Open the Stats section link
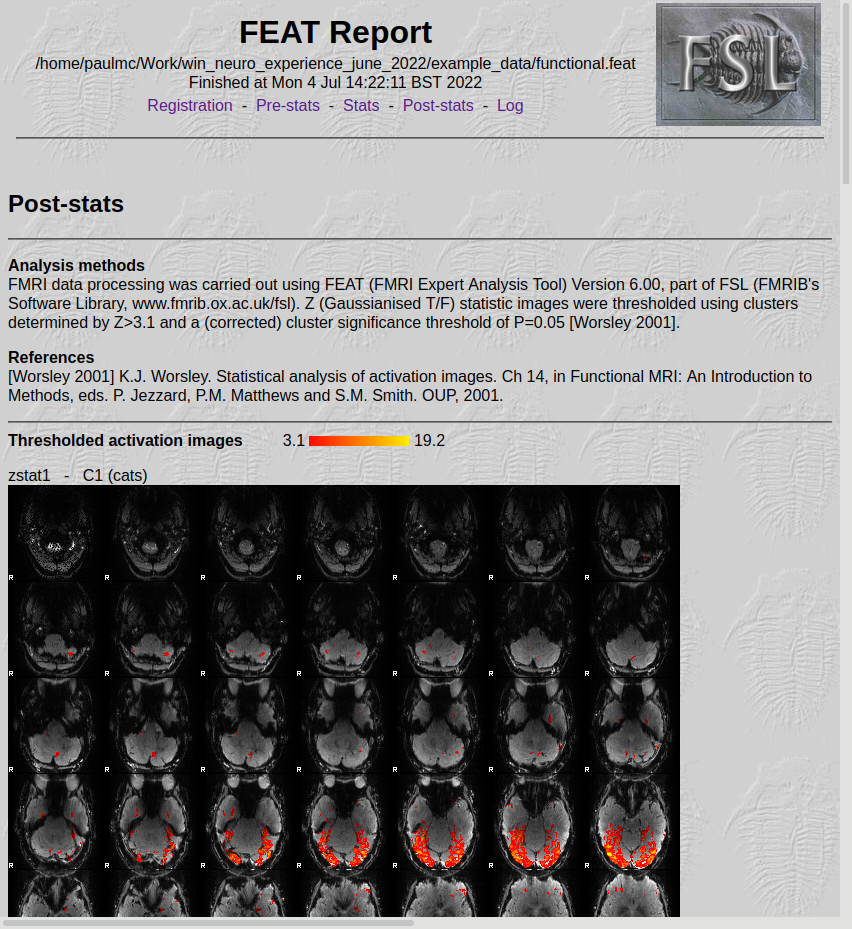 pyautogui.click(x=361, y=105)
